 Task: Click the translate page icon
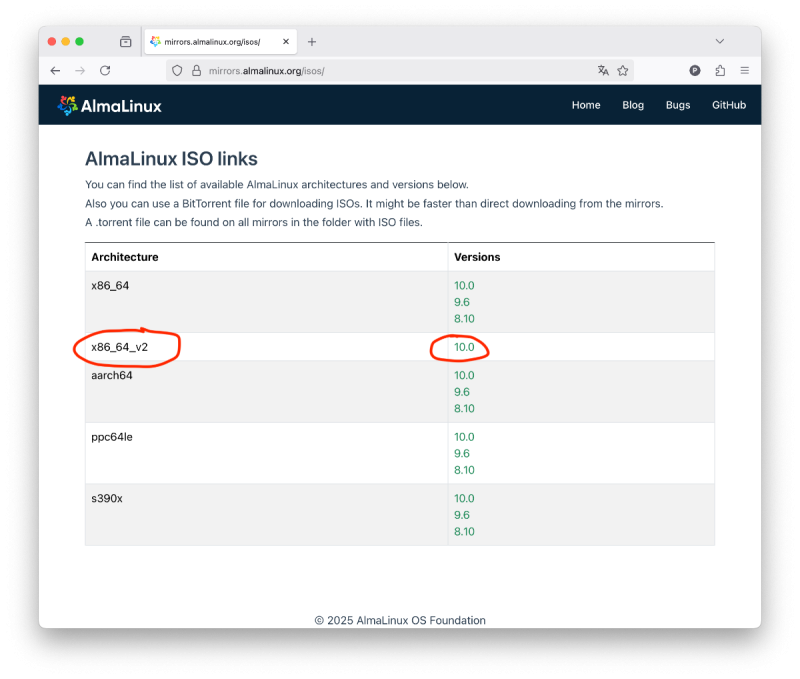(x=603, y=71)
